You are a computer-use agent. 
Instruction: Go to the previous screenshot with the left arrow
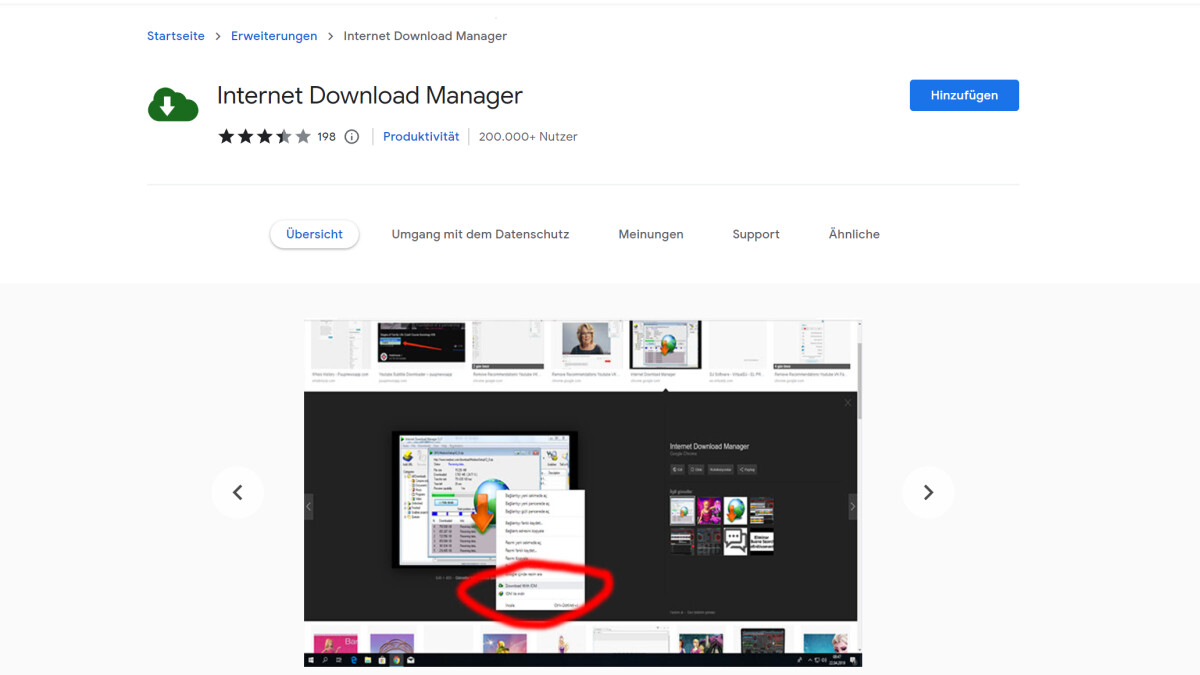[x=237, y=492]
